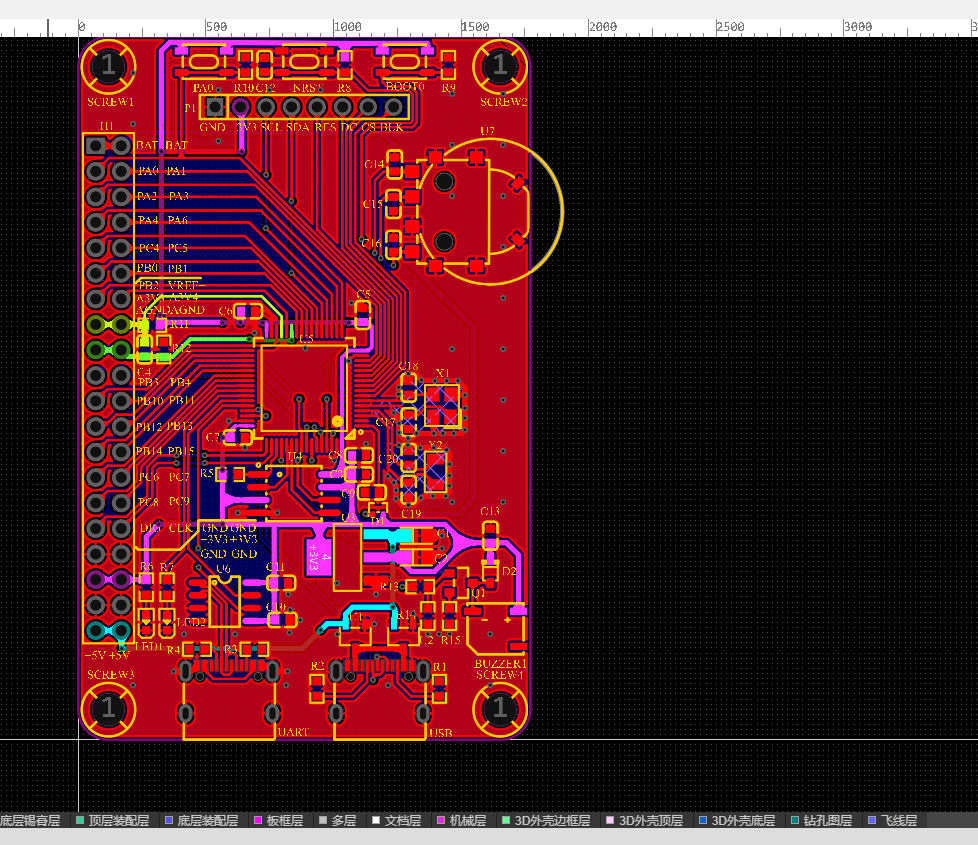Click the square pin-1 pad beside BAT
The height and width of the screenshot is (845, 978).
pos(95,146)
